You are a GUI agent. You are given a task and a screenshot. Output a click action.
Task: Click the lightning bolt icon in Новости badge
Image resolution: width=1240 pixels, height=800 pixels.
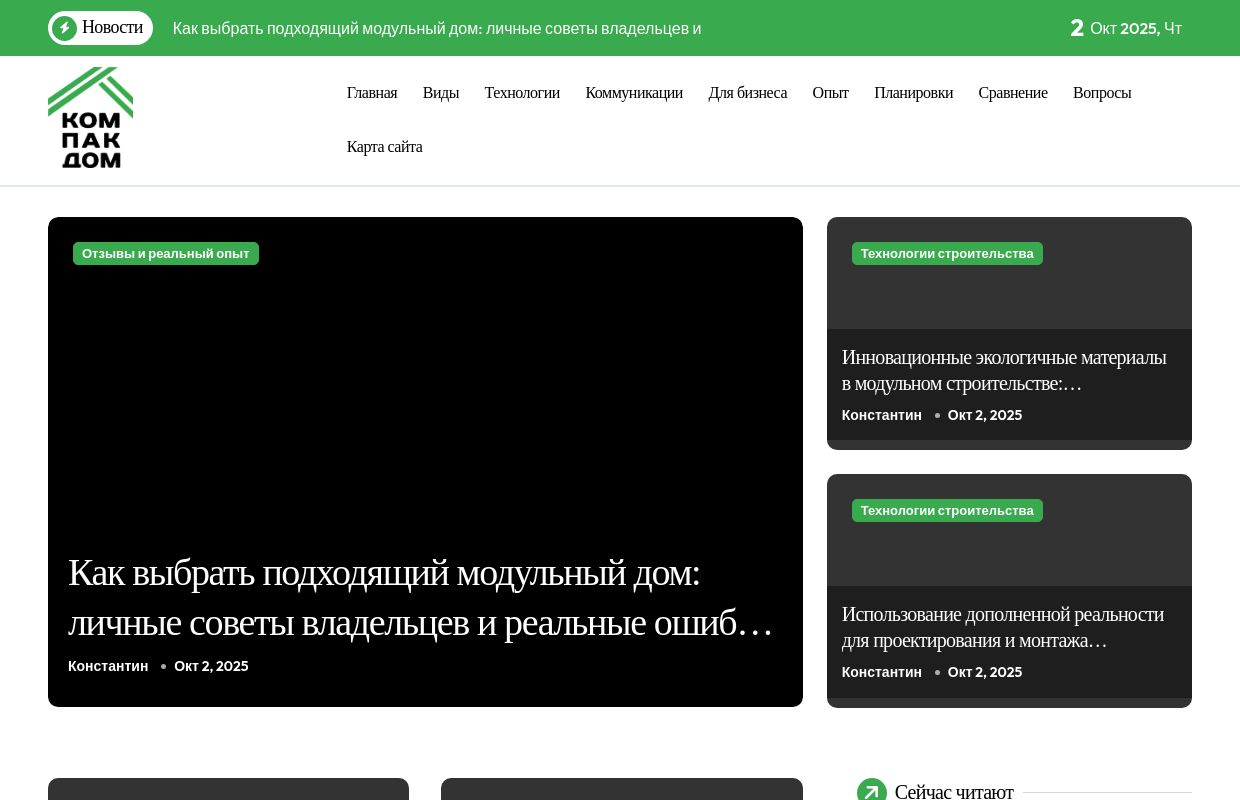65,28
